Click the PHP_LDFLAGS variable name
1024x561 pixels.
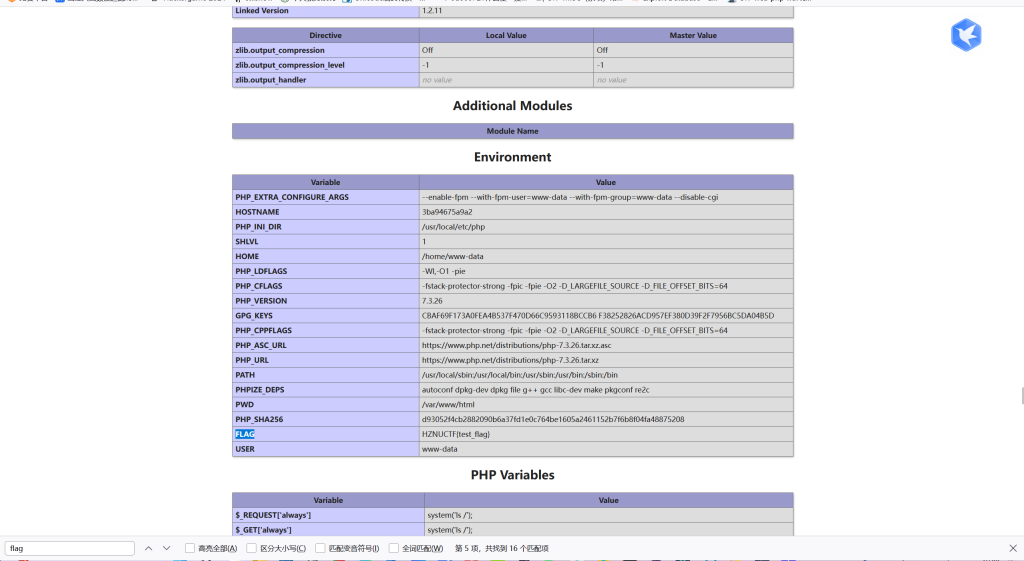(x=261, y=272)
